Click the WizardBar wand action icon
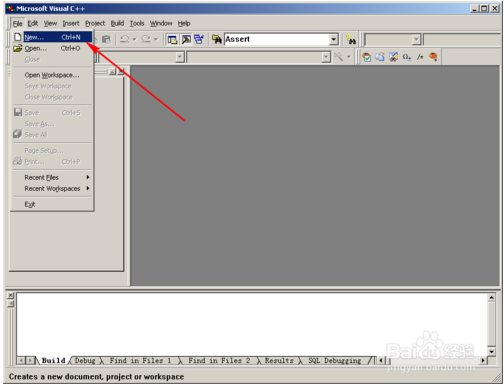This screenshot has width=504, height=387. pos(339,57)
